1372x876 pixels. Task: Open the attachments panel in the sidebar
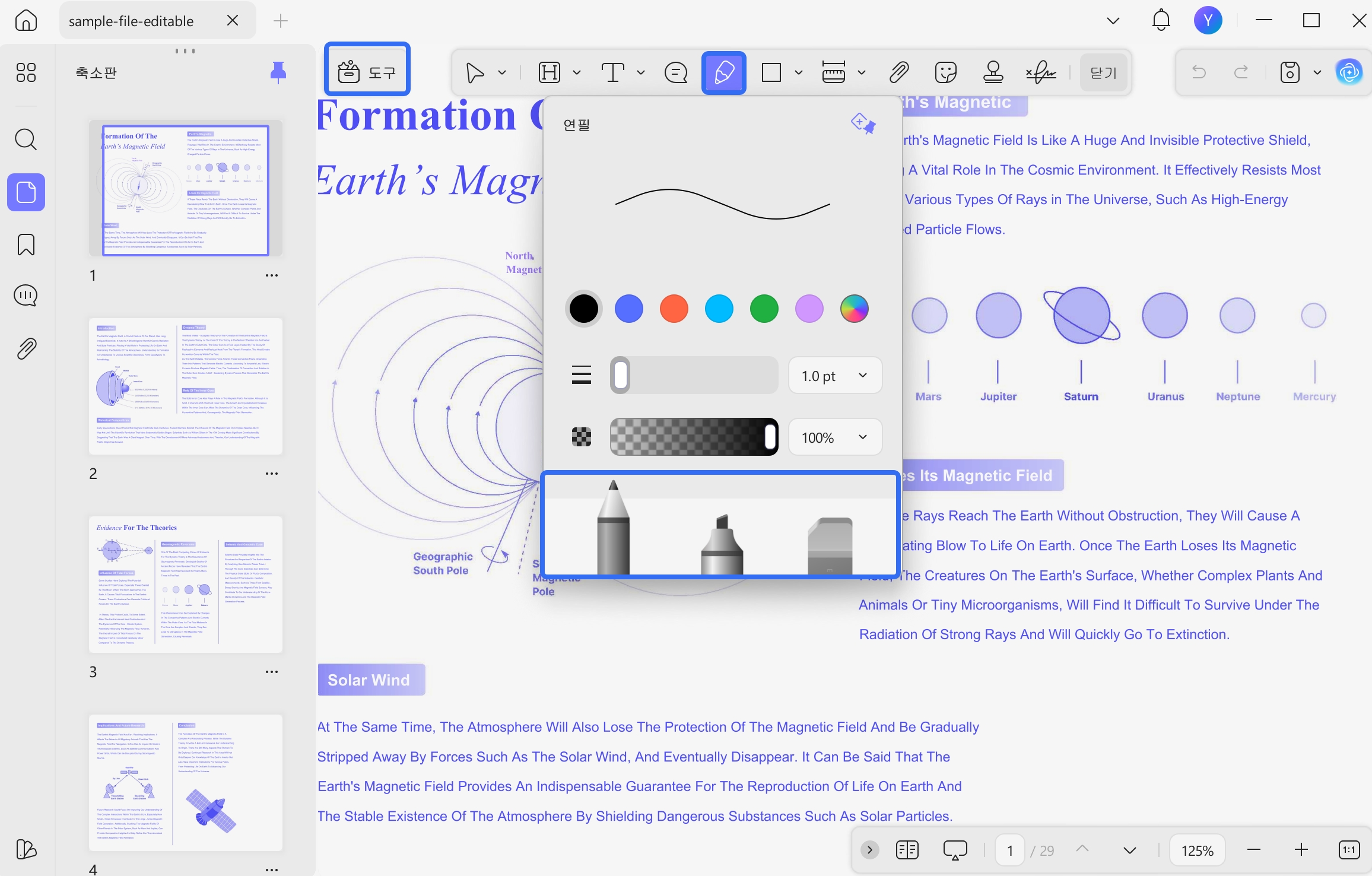[26, 349]
